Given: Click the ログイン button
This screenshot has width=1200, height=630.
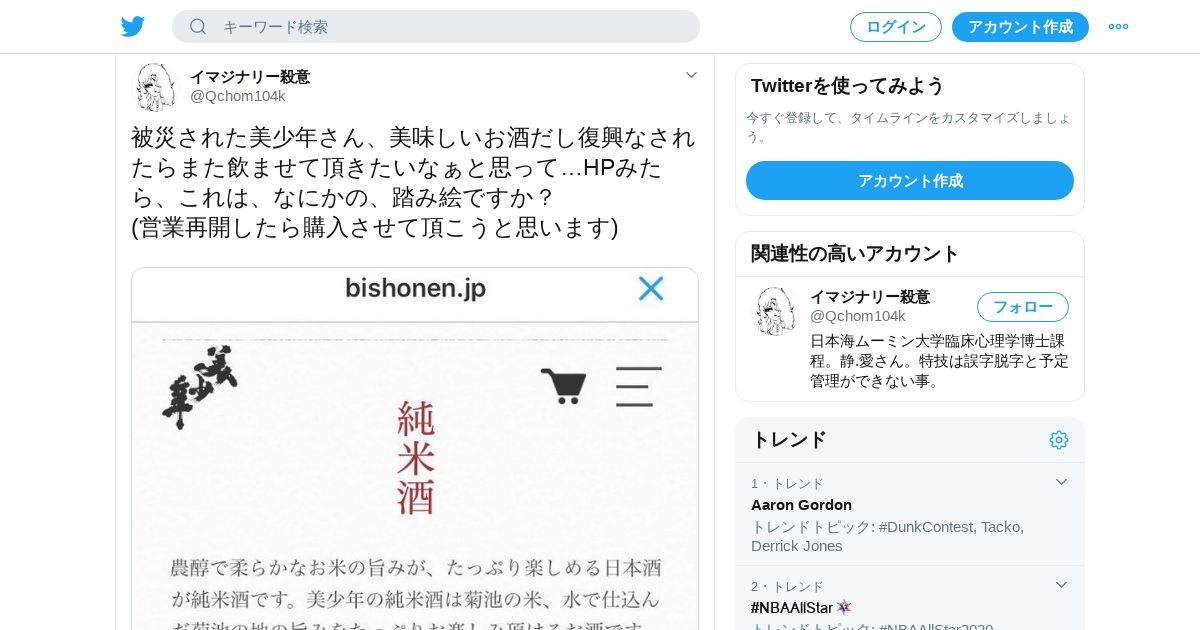Looking at the screenshot, I should 896,27.
